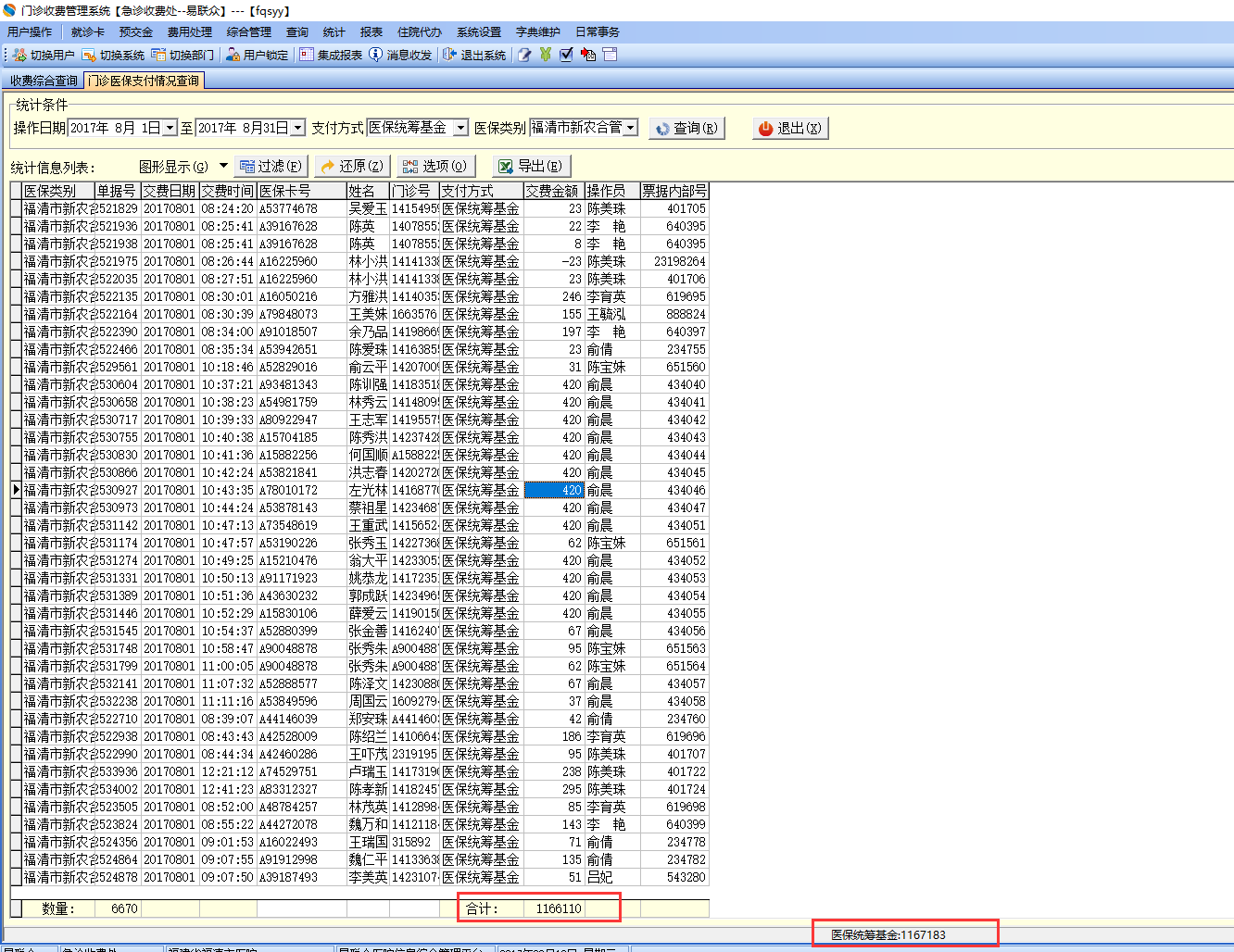Open the 费用处理 menu
Screen dimensions: 1234x952
(x=190, y=31)
